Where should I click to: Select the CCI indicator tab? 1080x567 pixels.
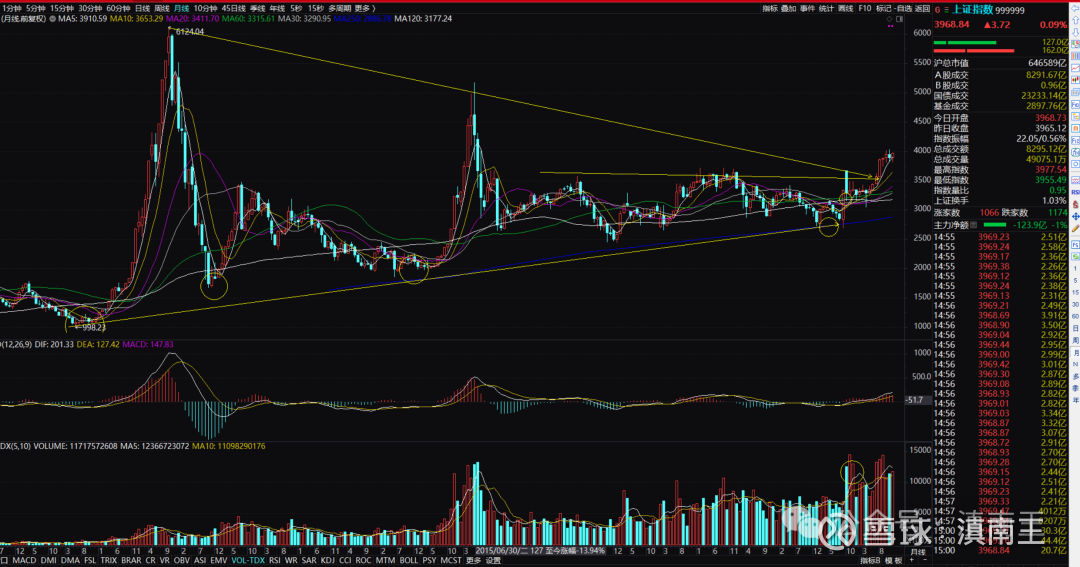point(345,560)
